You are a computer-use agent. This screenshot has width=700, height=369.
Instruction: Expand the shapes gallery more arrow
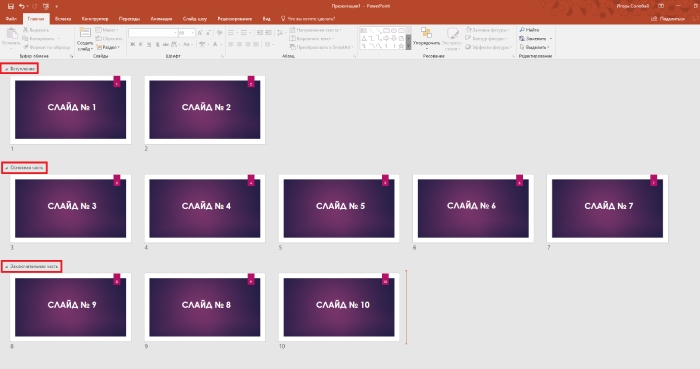point(408,47)
